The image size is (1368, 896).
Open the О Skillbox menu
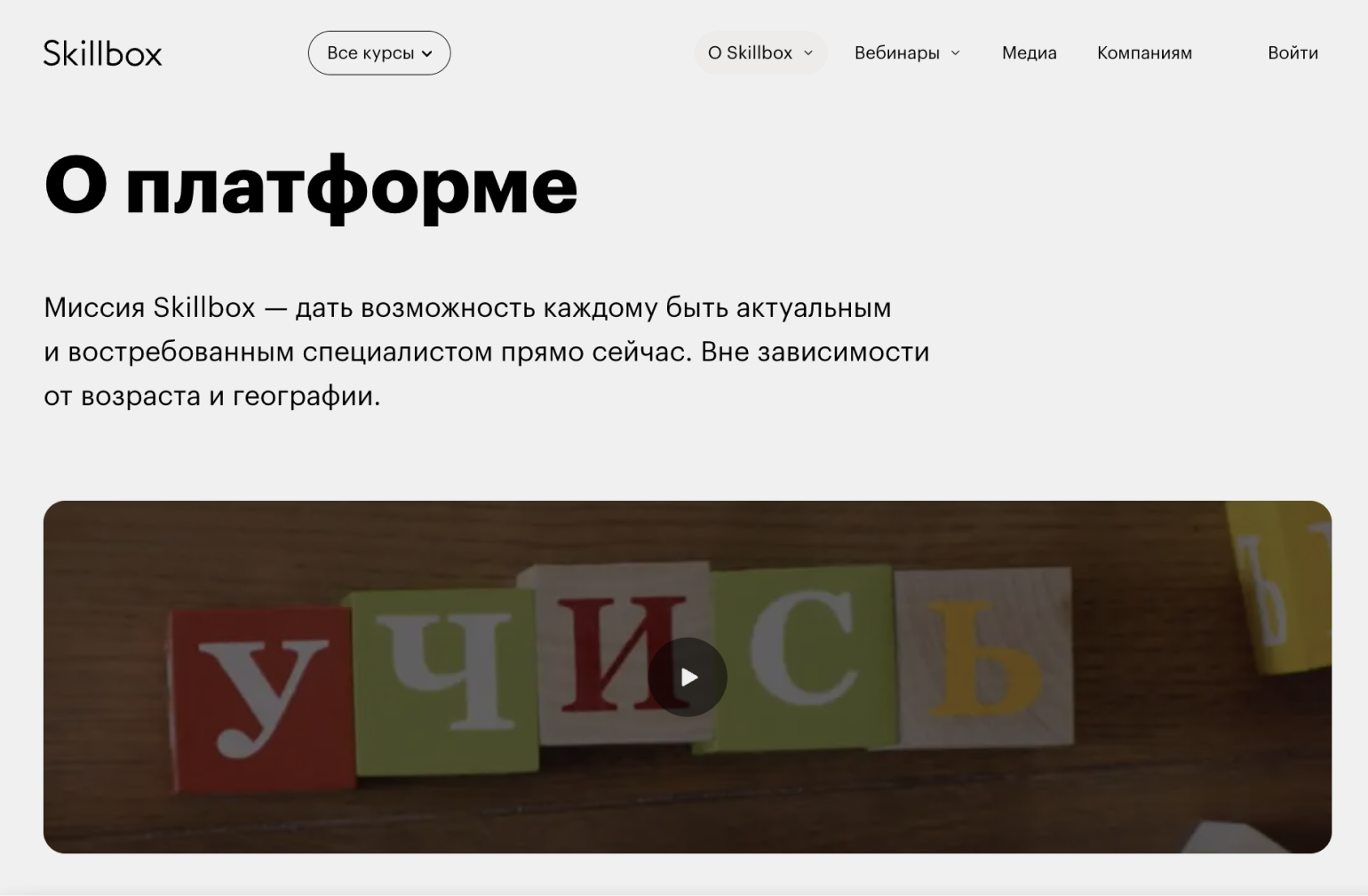[x=751, y=53]
